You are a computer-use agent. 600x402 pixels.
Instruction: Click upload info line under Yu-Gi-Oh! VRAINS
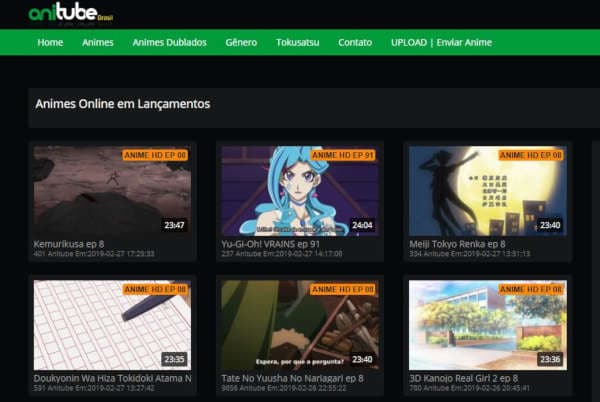[x=282, y=254]
